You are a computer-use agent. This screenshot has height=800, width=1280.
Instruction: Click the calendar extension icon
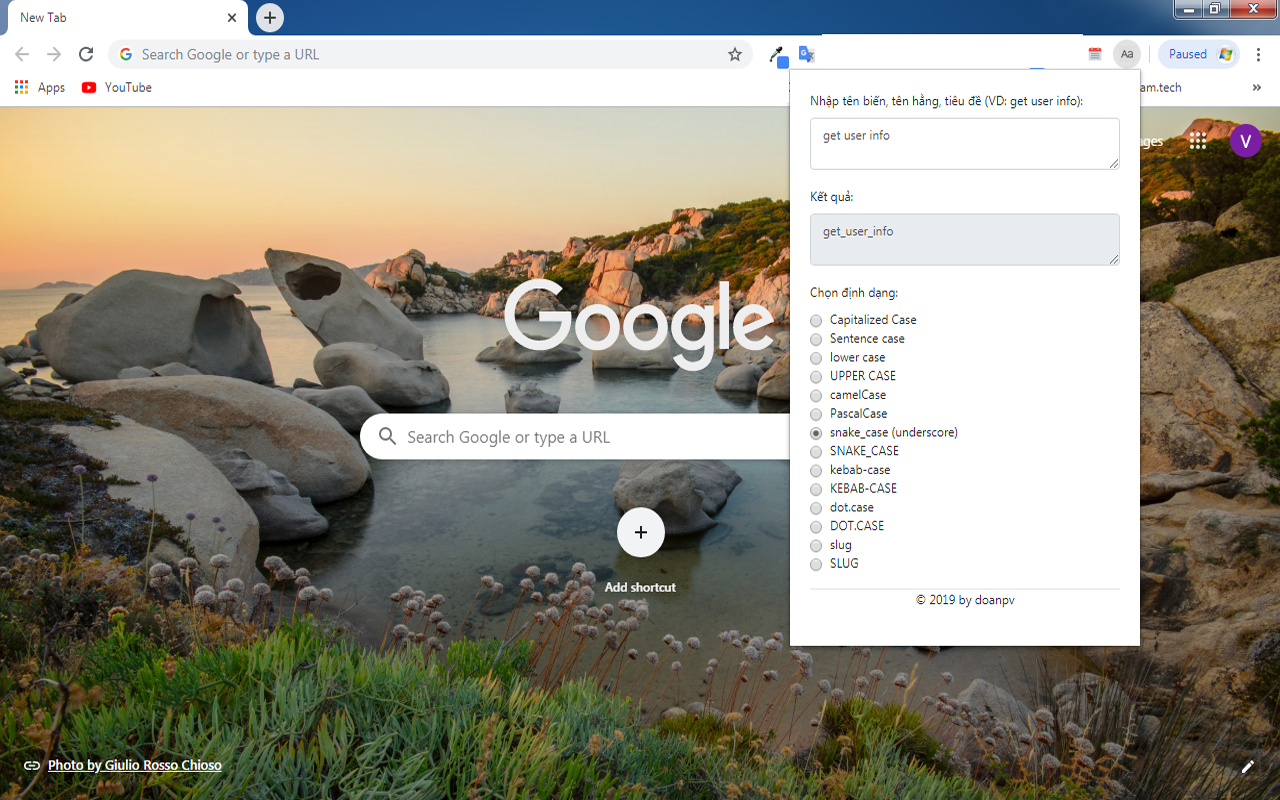click(1095, 55)
